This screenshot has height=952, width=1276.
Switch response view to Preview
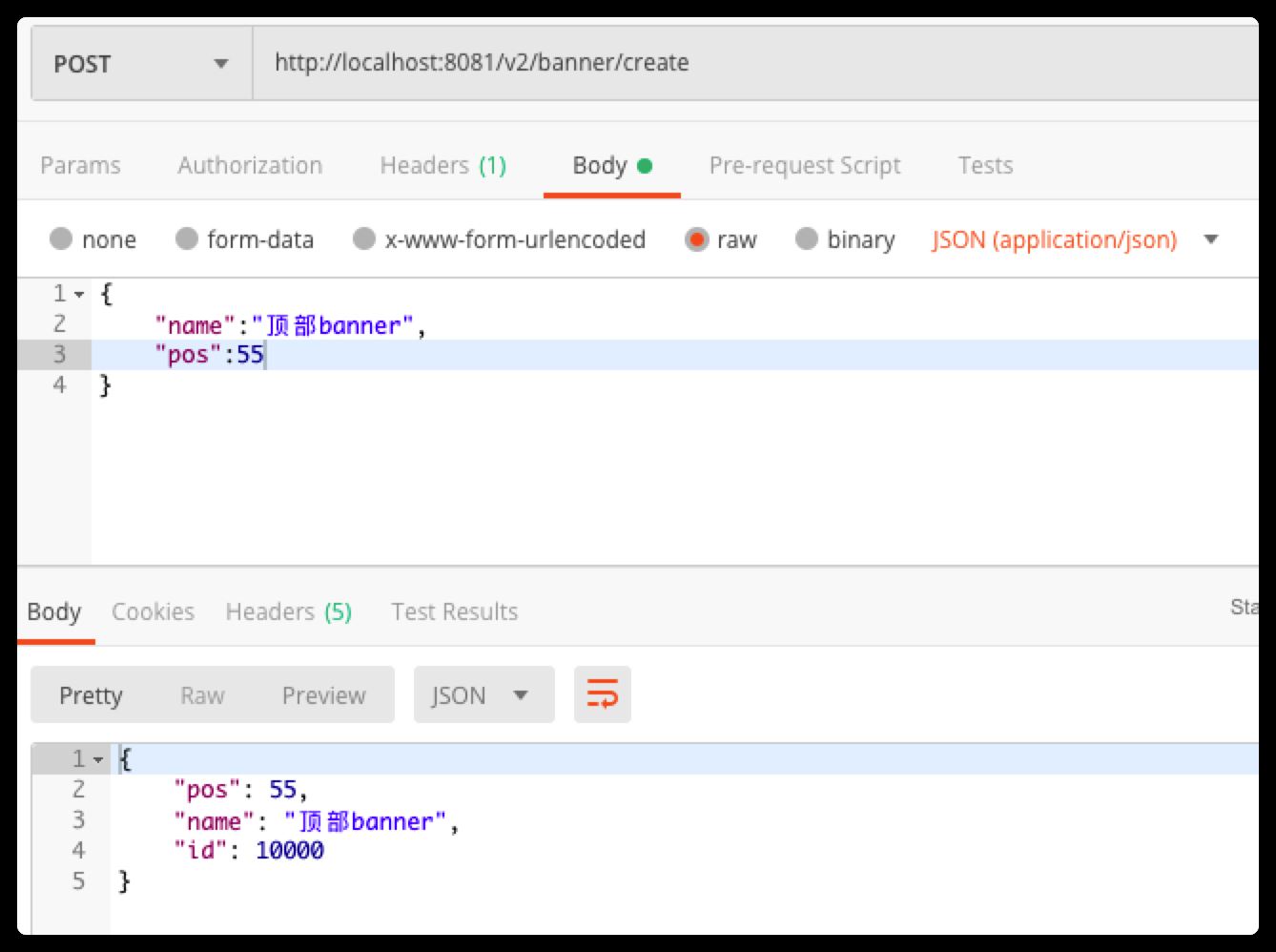tap(323, 695)
